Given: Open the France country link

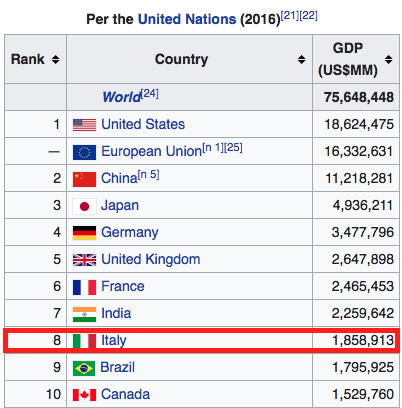Looking at the screenshot, I should [x=123, y=286].
